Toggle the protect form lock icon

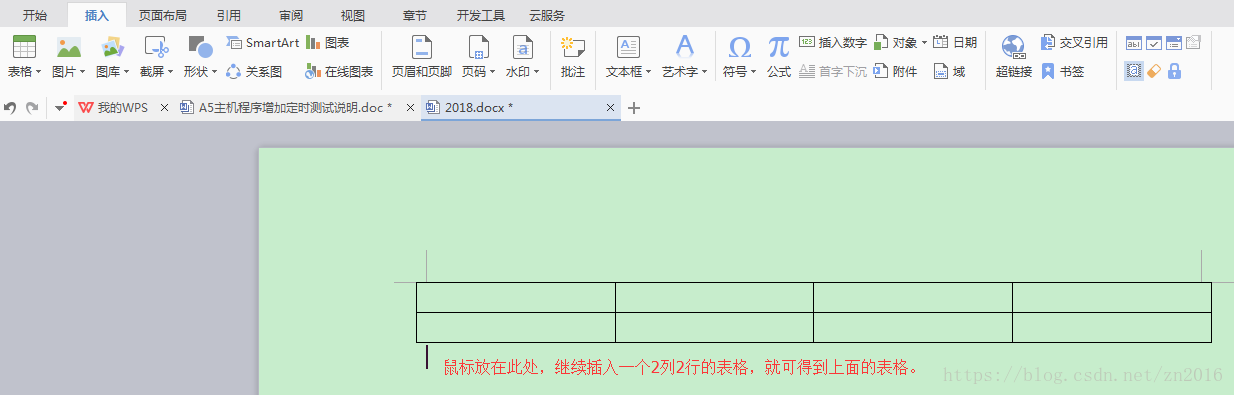coord(1174,71)
